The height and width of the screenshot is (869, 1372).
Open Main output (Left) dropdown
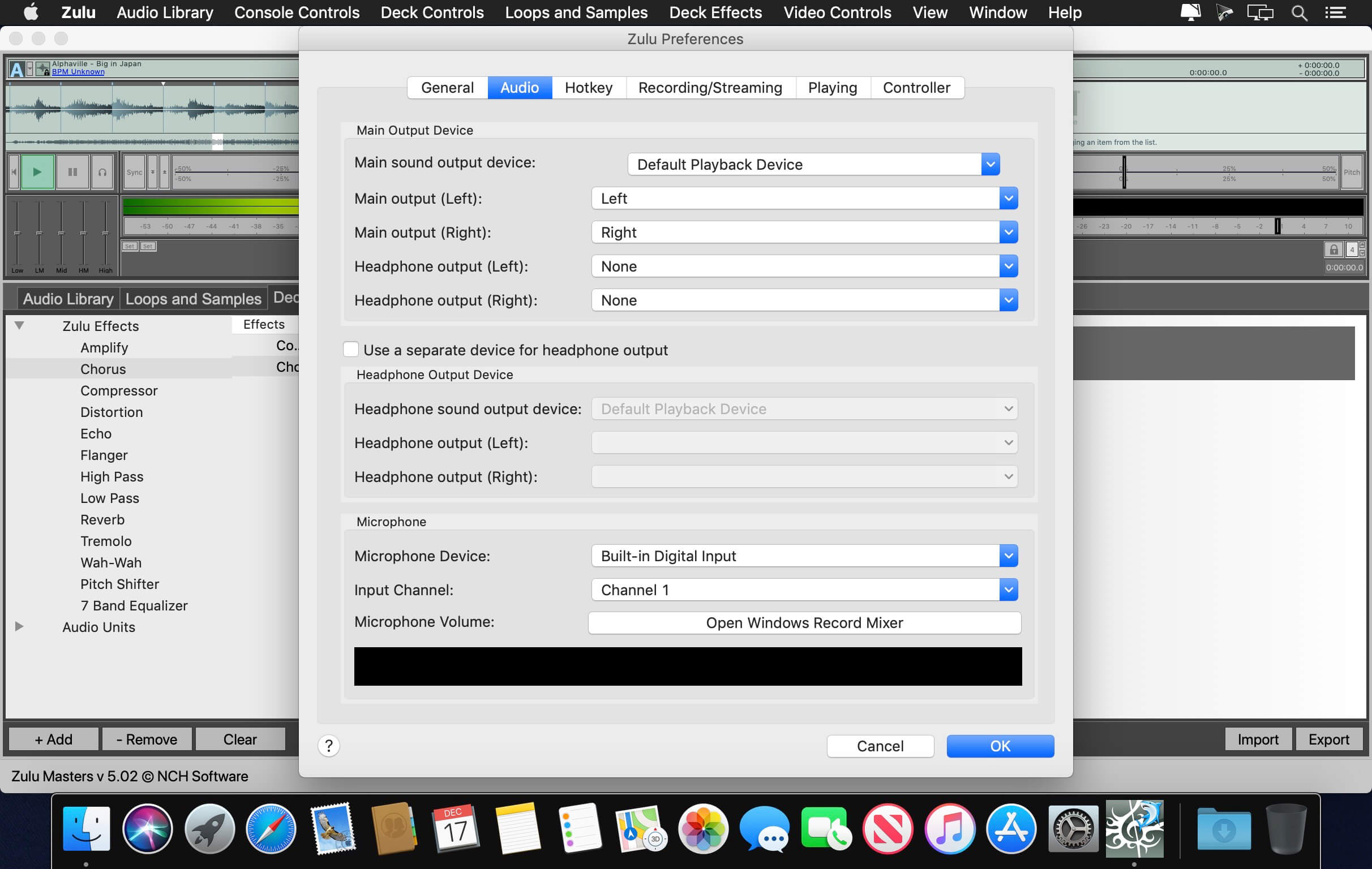pyautogui.click(x=804, y=198)
